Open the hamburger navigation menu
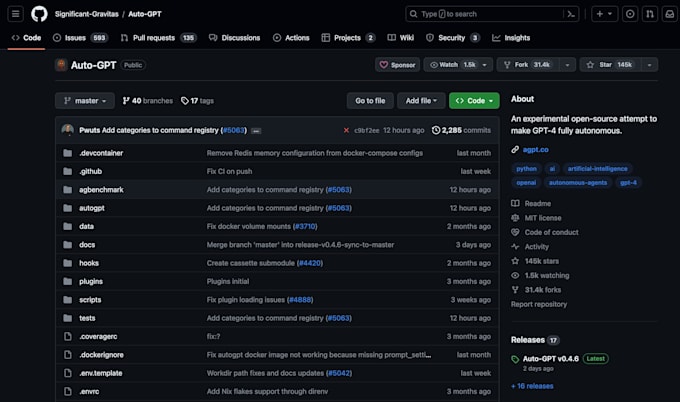Image resolution: width=680 pixels, height=402 pixels. pyautogui.click(x=14, y=14)
